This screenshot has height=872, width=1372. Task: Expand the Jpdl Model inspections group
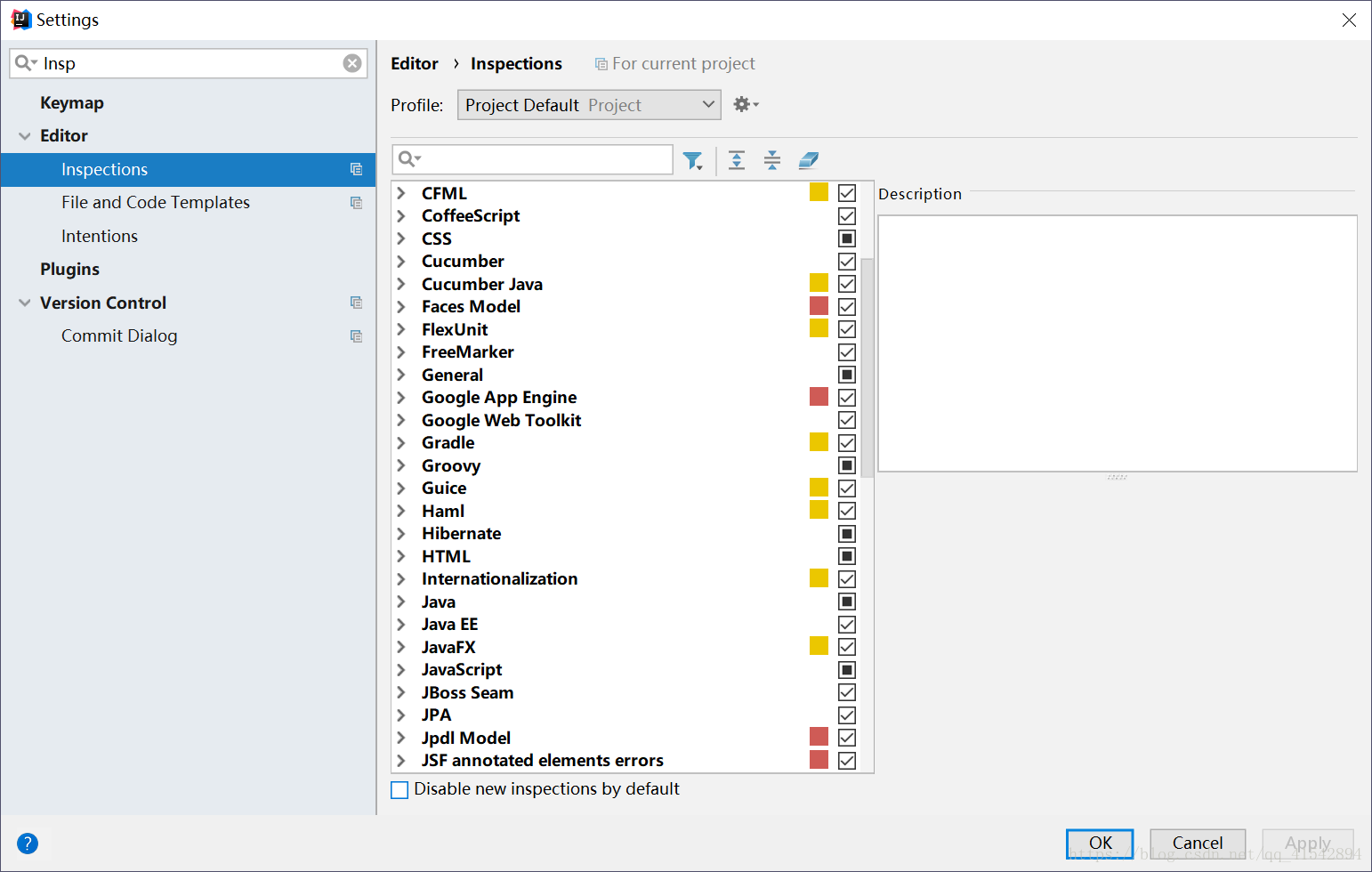tap(401, 738)
